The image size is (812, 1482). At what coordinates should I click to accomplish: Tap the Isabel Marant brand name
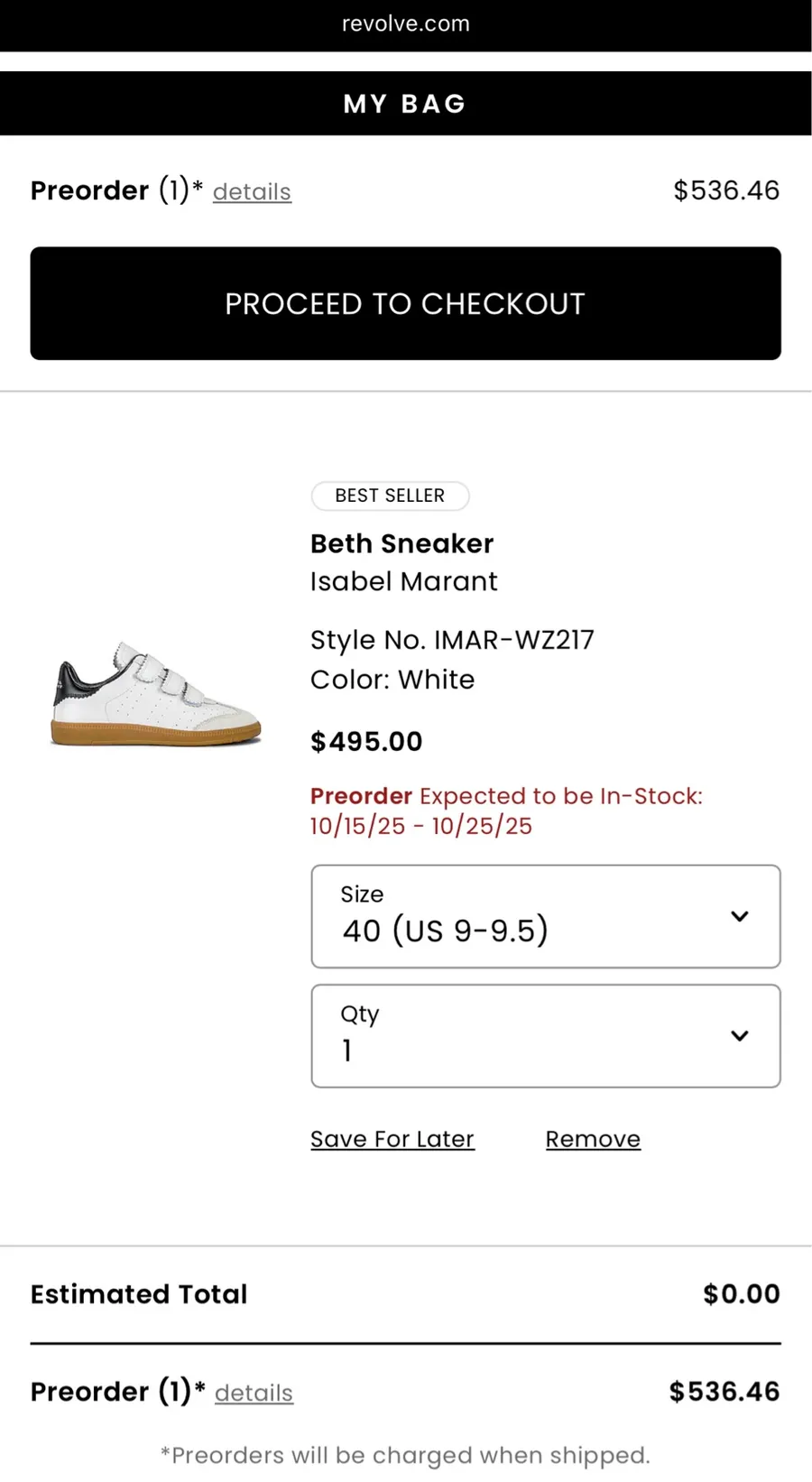403,581
